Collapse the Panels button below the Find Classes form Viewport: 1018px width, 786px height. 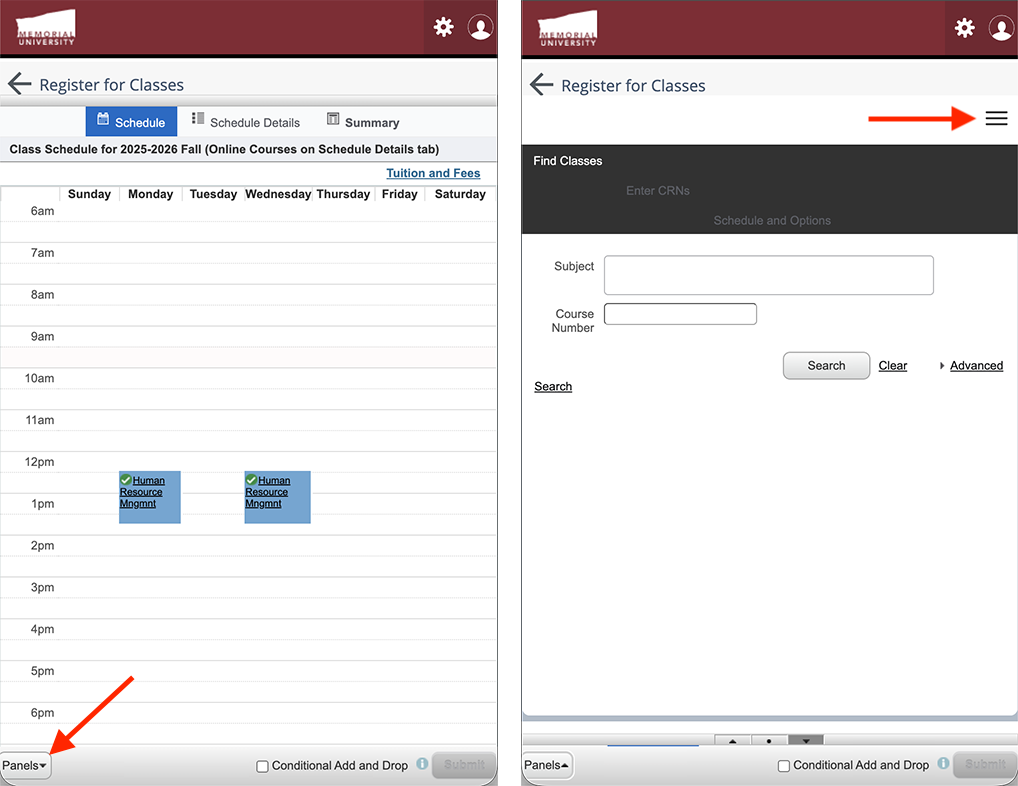click(547, 765)
